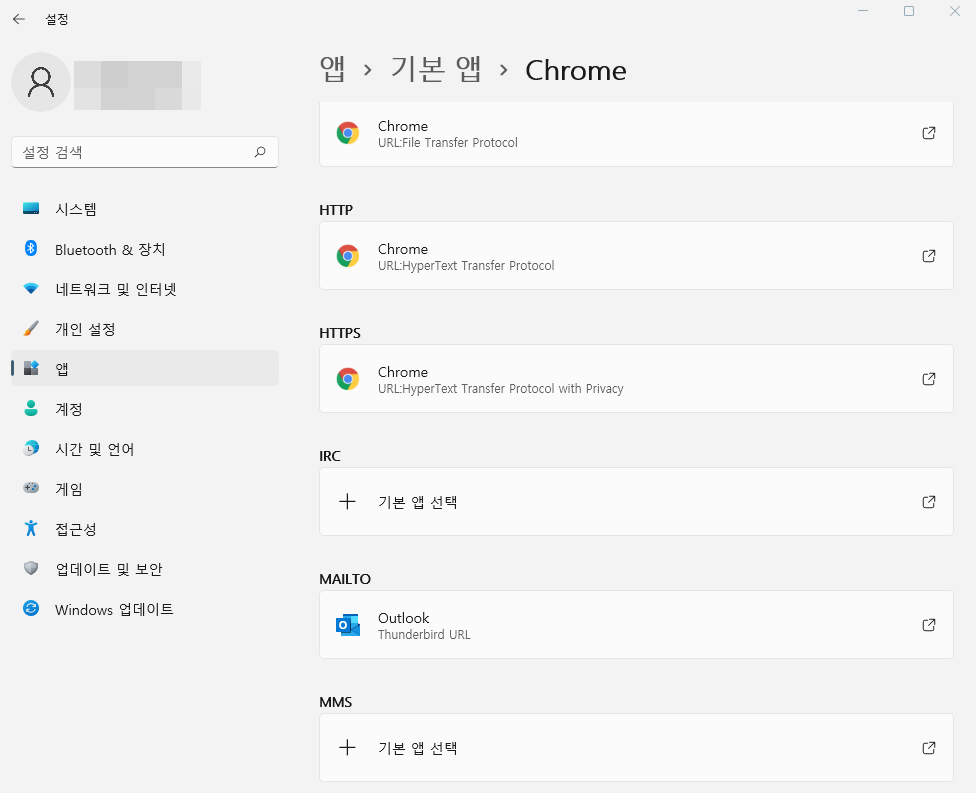976x793 pixels.
Task: Click the IRC section label
Action: pos(330,456)
